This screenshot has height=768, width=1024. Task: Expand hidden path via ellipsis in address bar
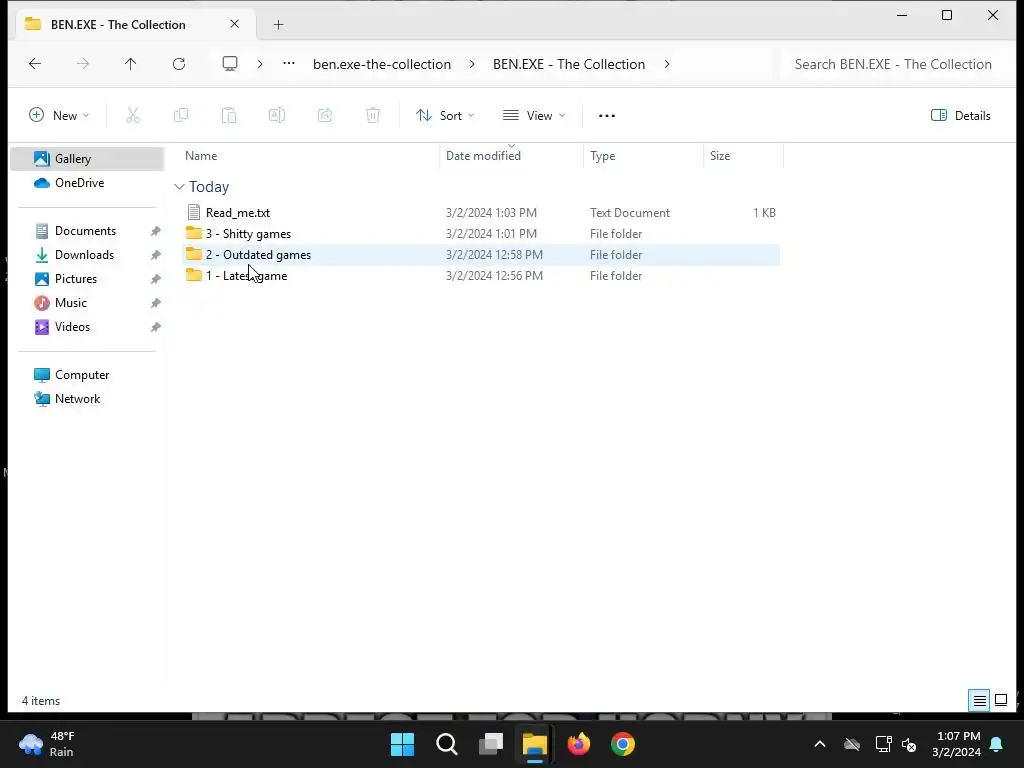tap(289, 63)
